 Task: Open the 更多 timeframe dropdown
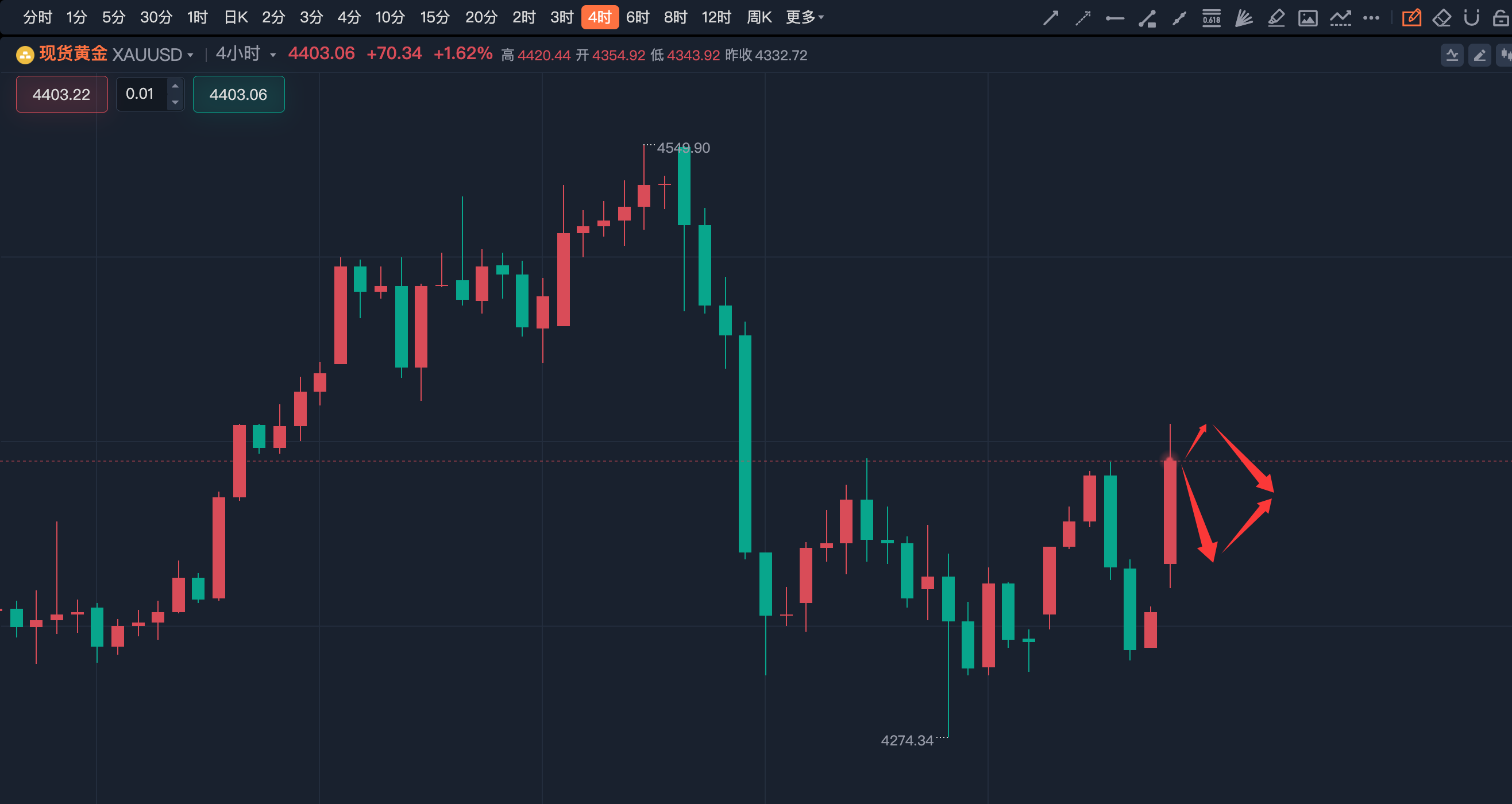(805, 18)
